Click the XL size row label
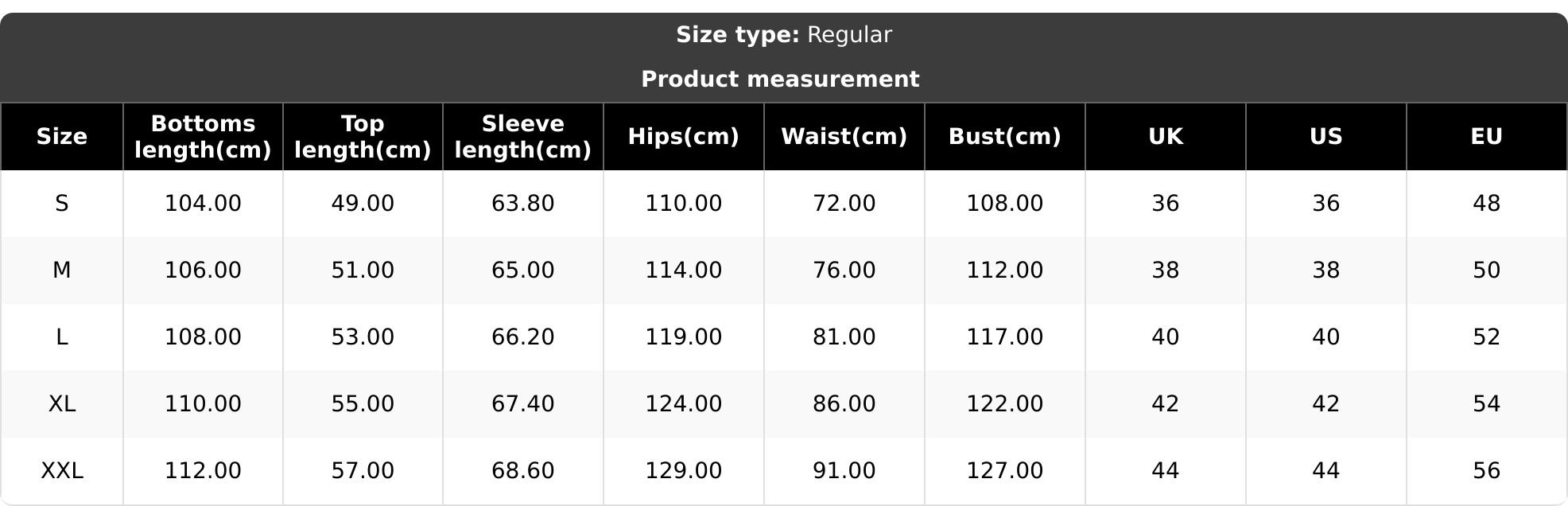1568x506 pixels. pos(62,404)
